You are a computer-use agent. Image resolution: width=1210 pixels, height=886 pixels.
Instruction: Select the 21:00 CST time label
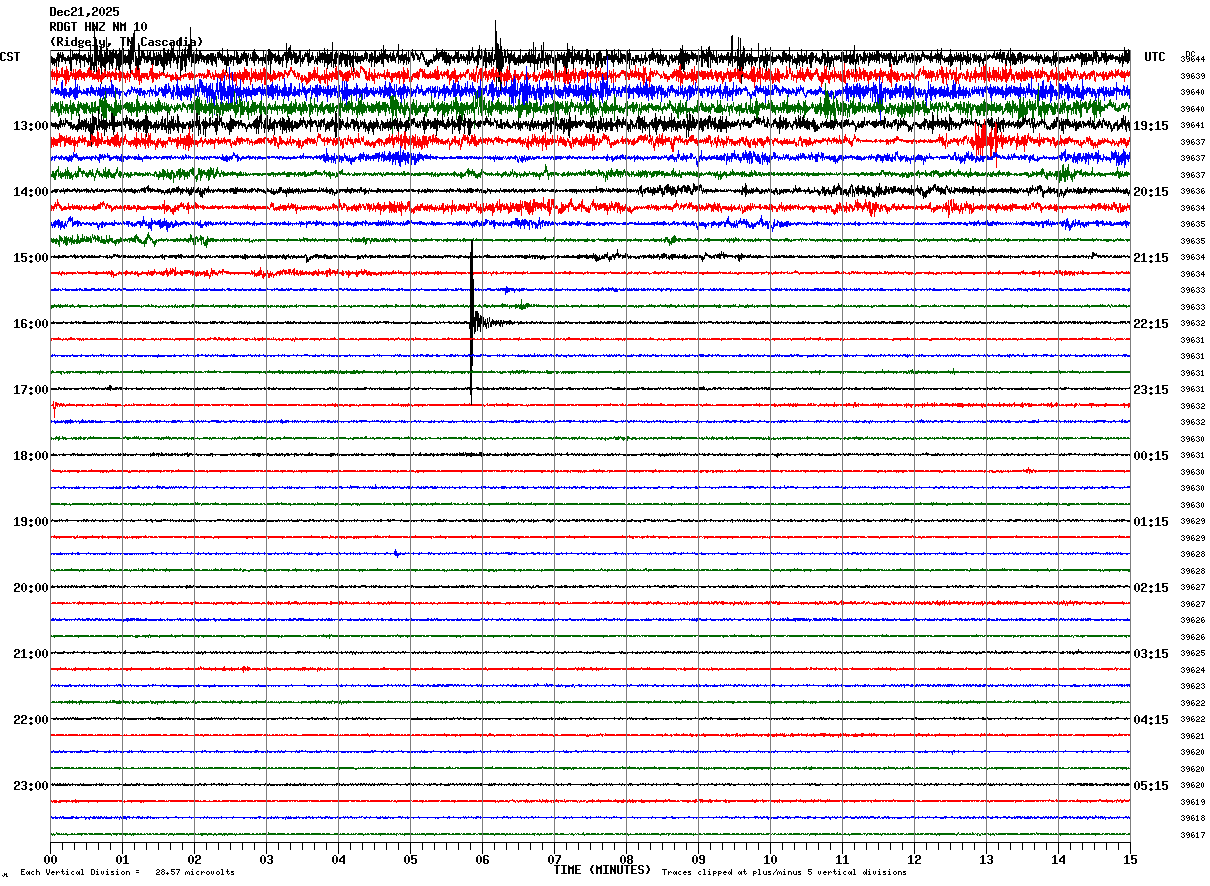tap(30, 654)
